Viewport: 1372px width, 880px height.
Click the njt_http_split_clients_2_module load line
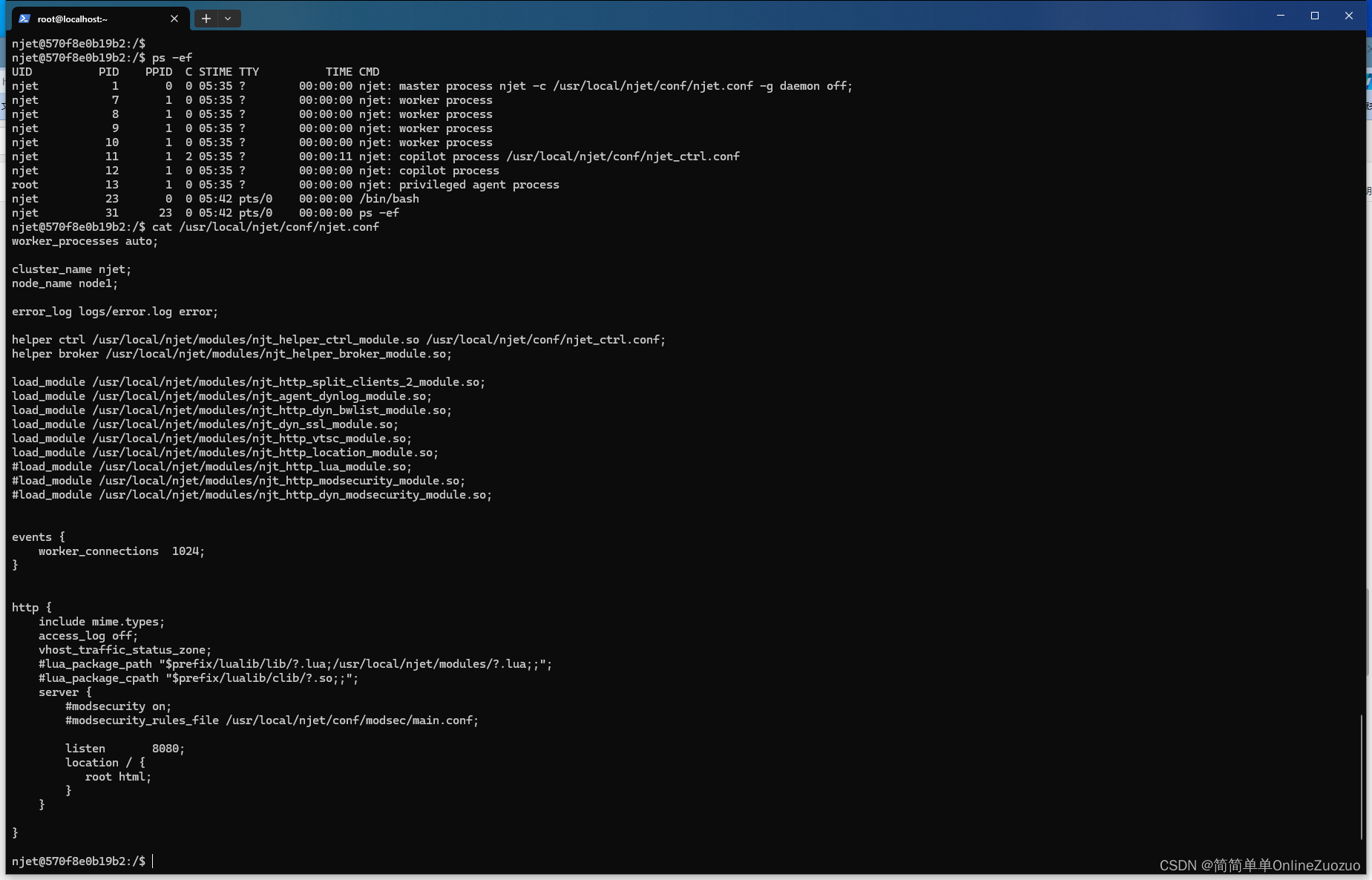pyautogui.click(x=249, y=382)
